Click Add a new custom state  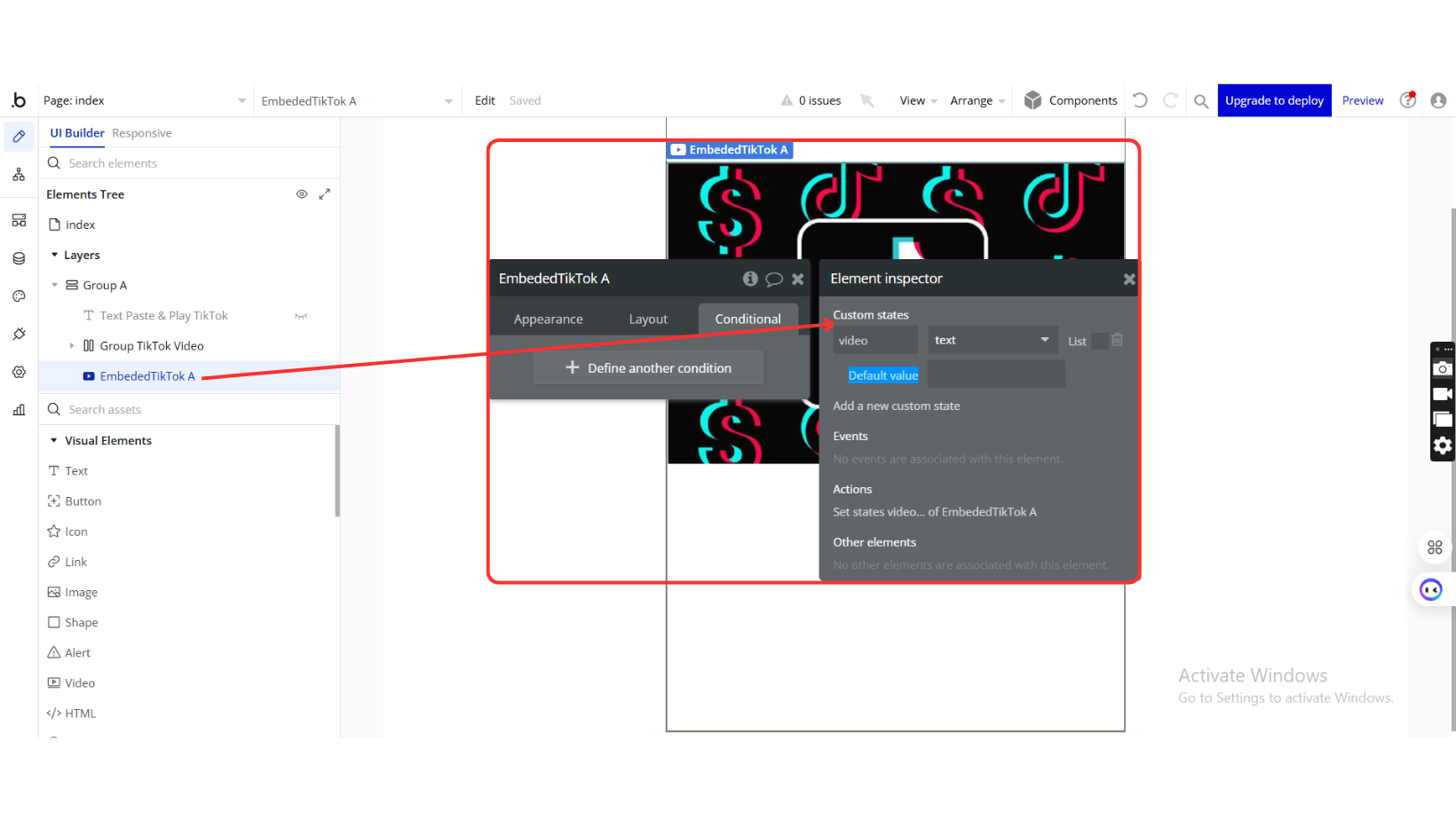coord(897,406)
